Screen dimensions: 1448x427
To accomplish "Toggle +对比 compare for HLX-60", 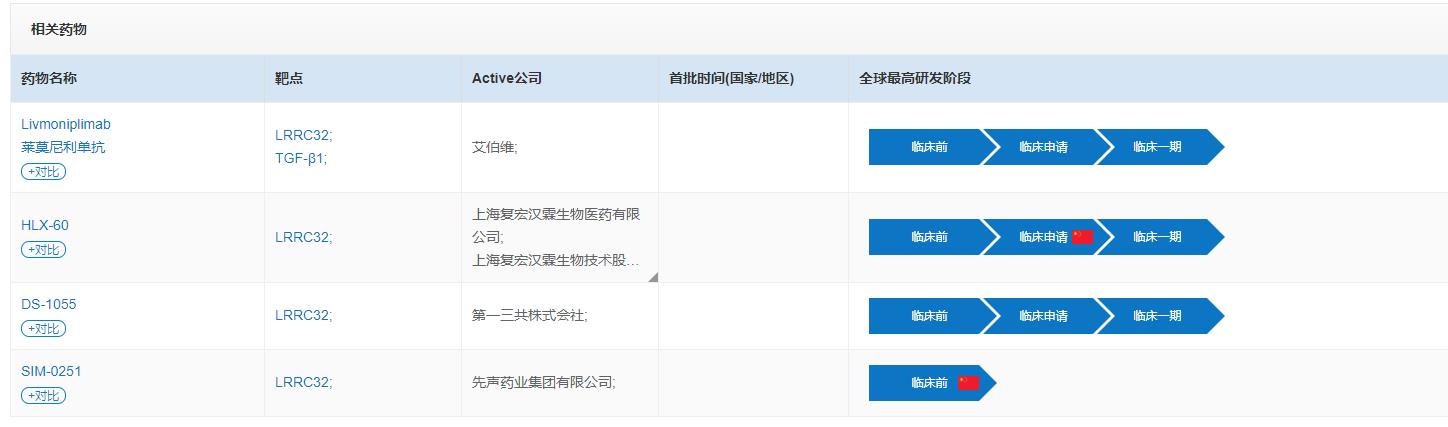I will pos(43,249).
